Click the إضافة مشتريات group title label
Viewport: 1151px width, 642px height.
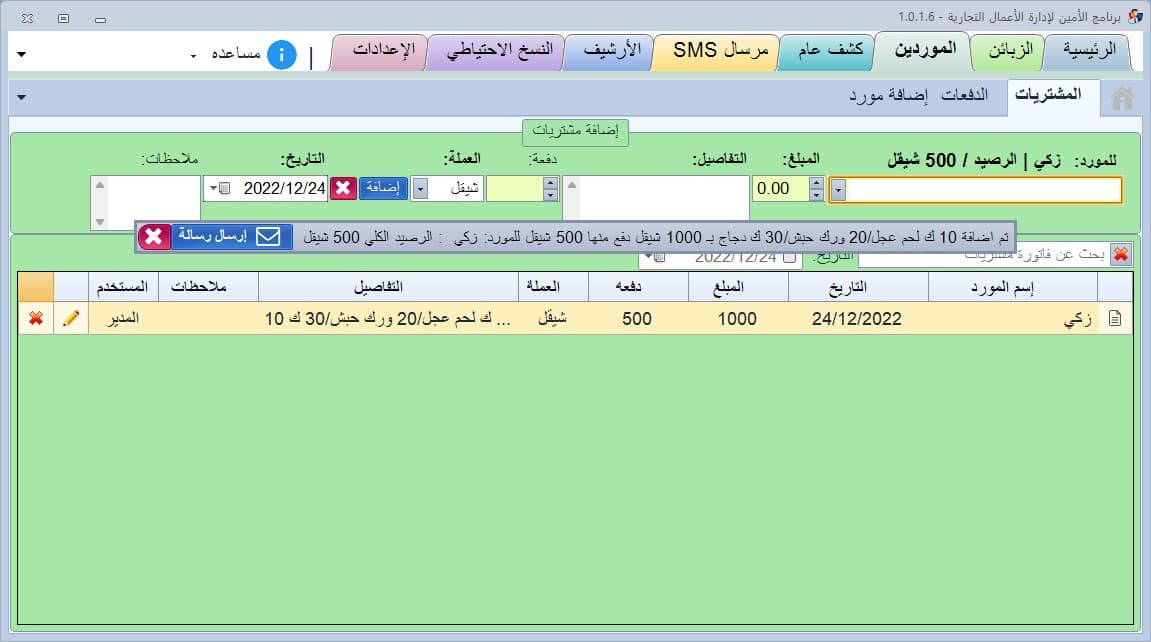pyautogui.click(x=576, y=131)
